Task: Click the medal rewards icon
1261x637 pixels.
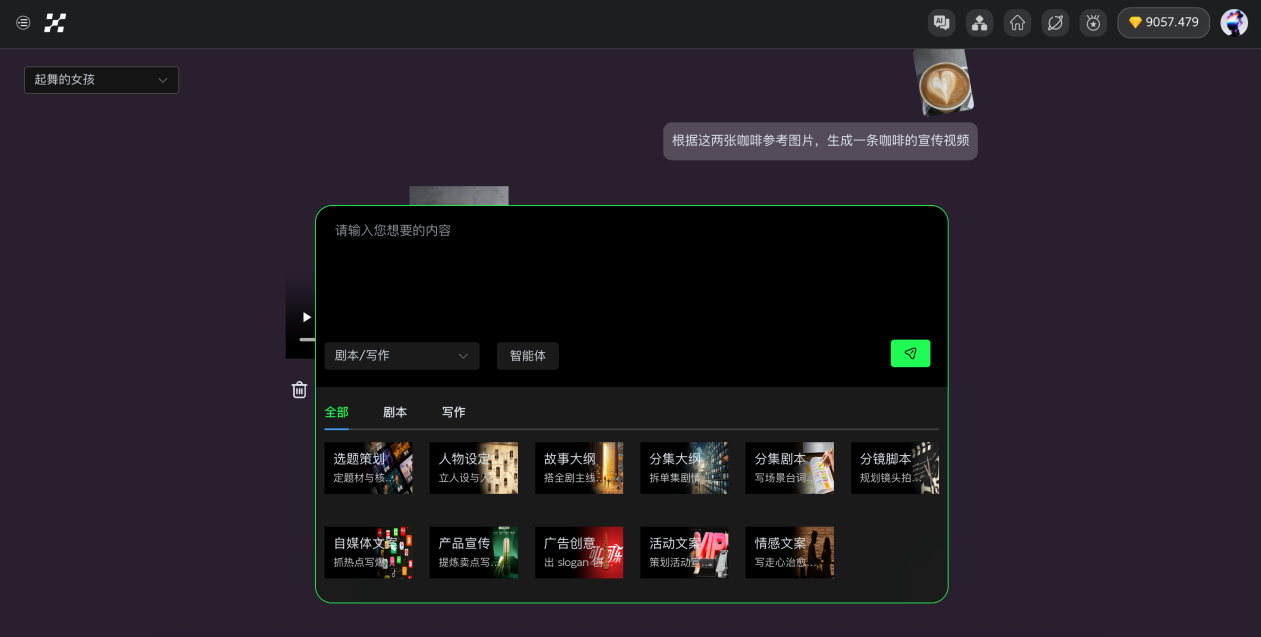Action: pos(1093,23)
